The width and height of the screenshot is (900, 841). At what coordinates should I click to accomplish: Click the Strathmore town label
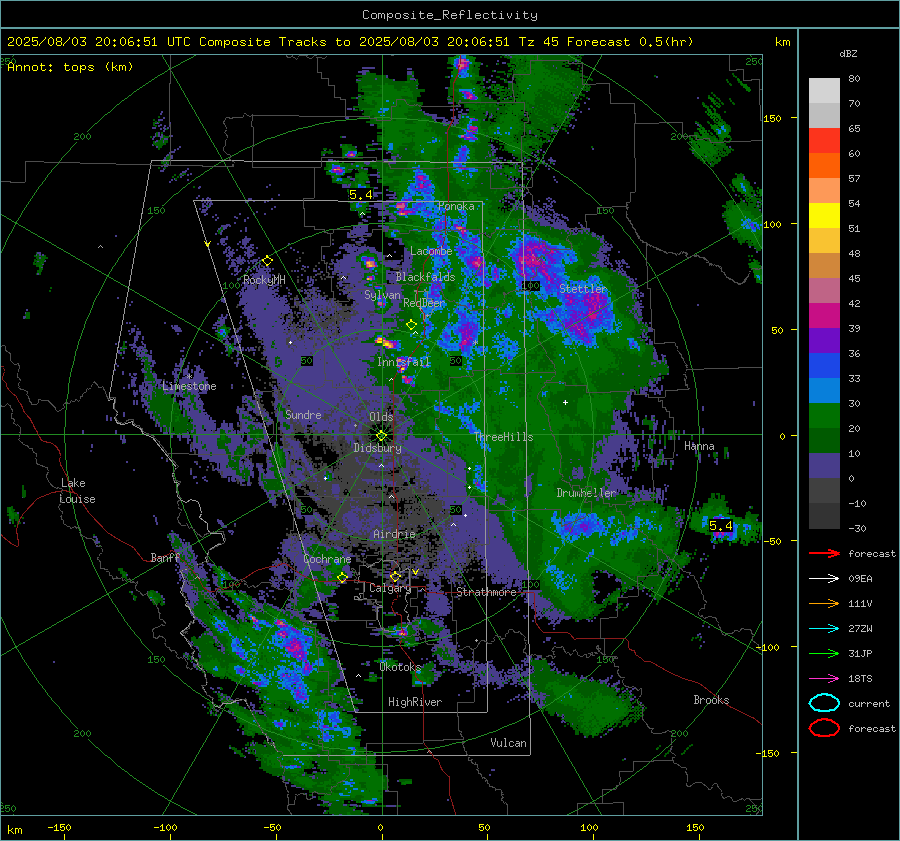(x=486, y=592)
